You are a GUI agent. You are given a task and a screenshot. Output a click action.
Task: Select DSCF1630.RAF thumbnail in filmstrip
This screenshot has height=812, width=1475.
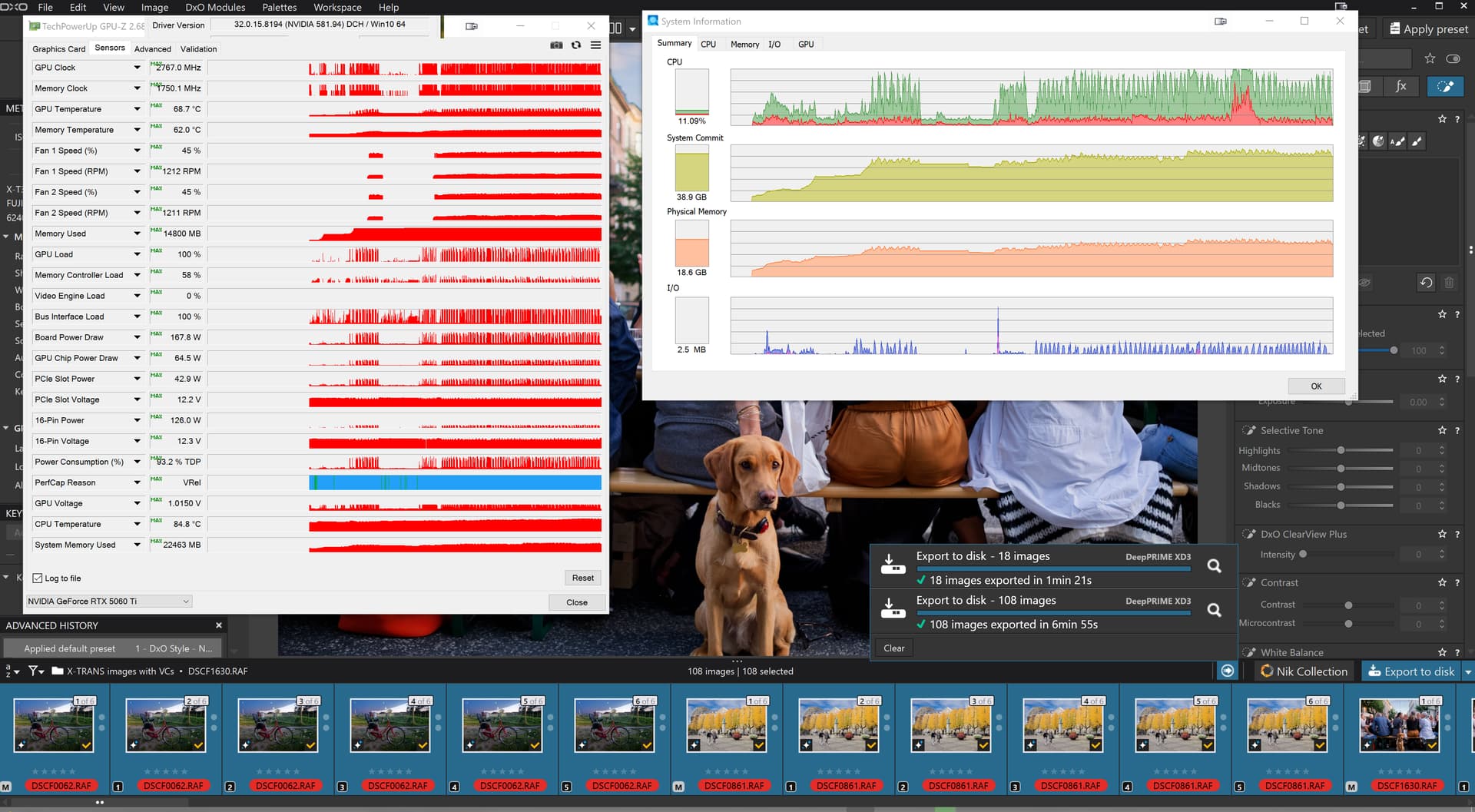pyautogui.click(x=1399, y=726)
